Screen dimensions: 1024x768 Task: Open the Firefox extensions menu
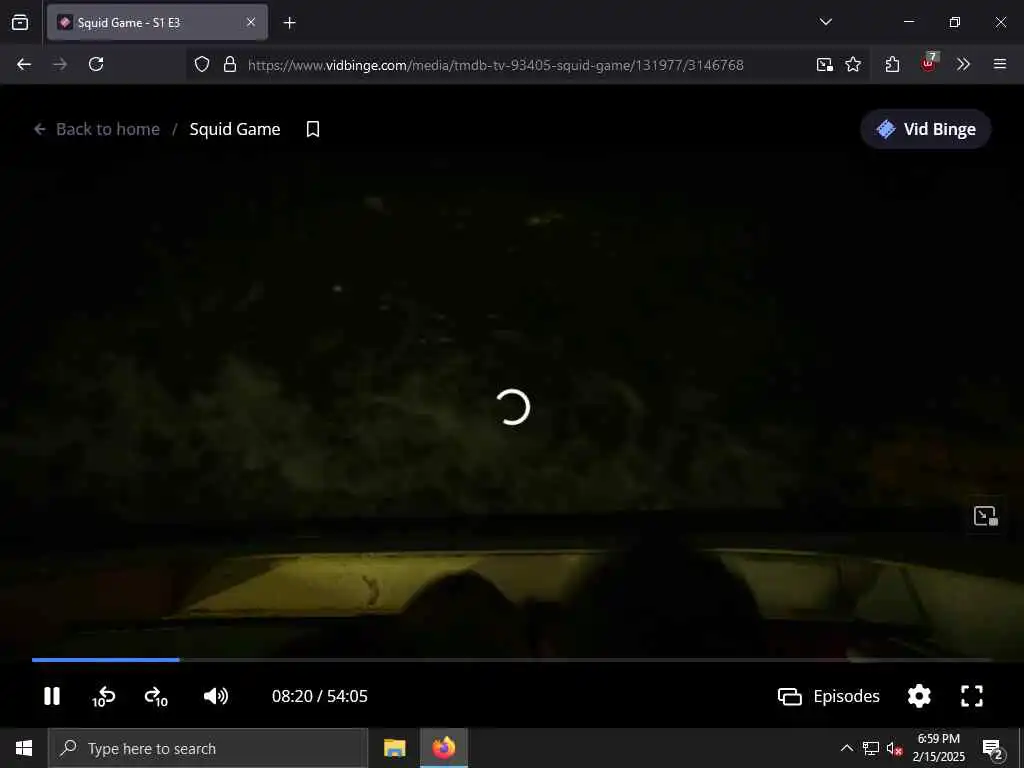892,64
